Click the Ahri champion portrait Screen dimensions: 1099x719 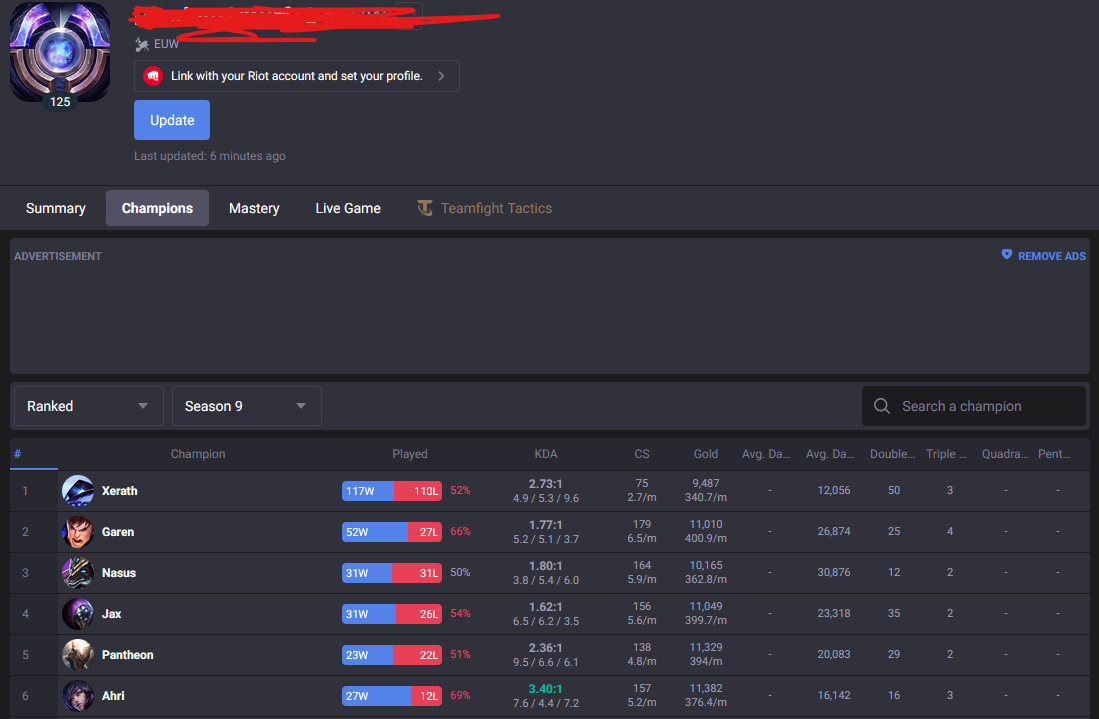[78, 696]
